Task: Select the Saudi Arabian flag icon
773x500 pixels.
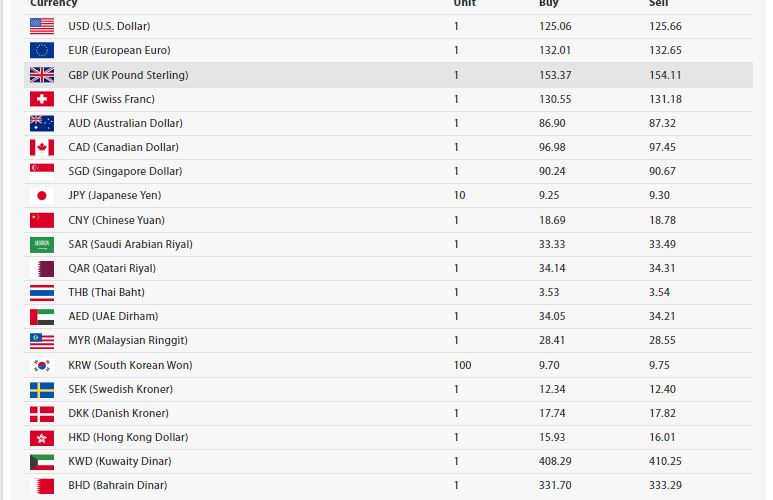Action: point(41,244)
